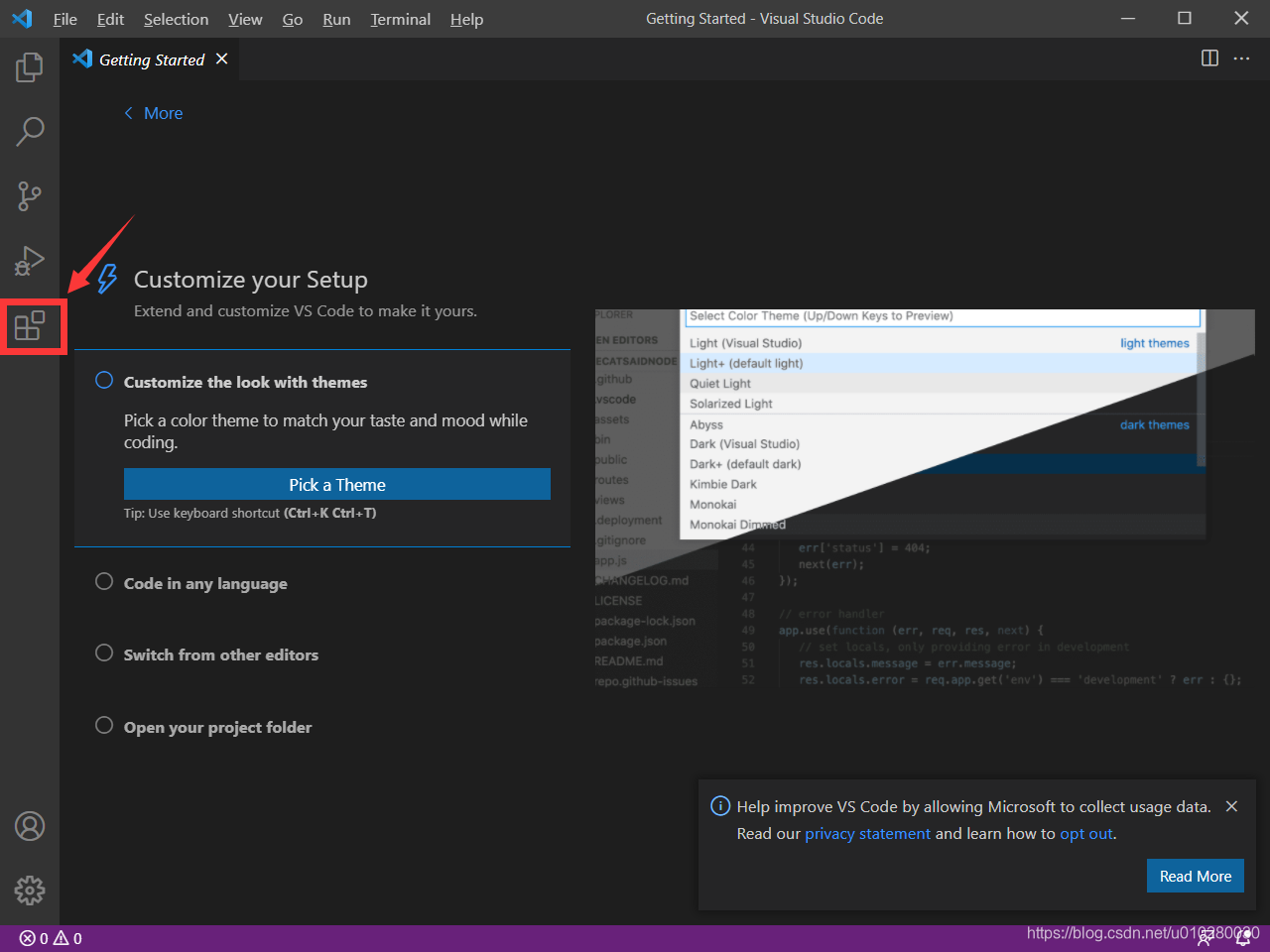The width and height of the screenshot is (1270, 952).
Task: Open the Explorer view in activity bar
Action: 30,67
